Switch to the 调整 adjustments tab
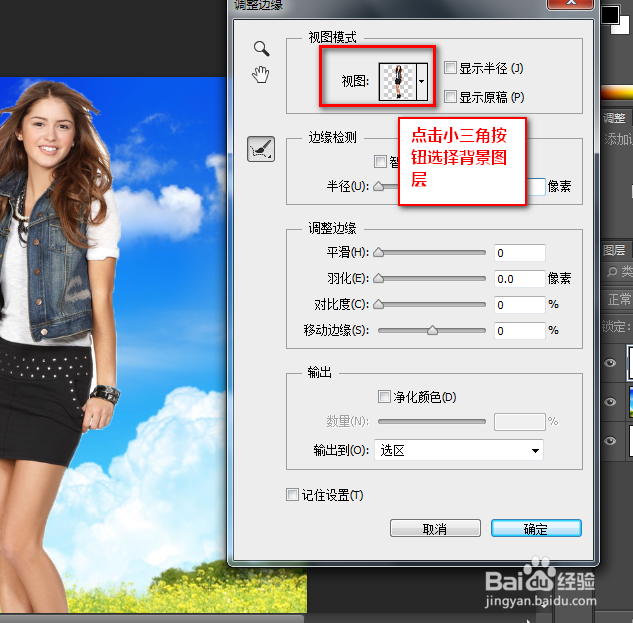Screen dimensions: 633x623 click(614, 118)
